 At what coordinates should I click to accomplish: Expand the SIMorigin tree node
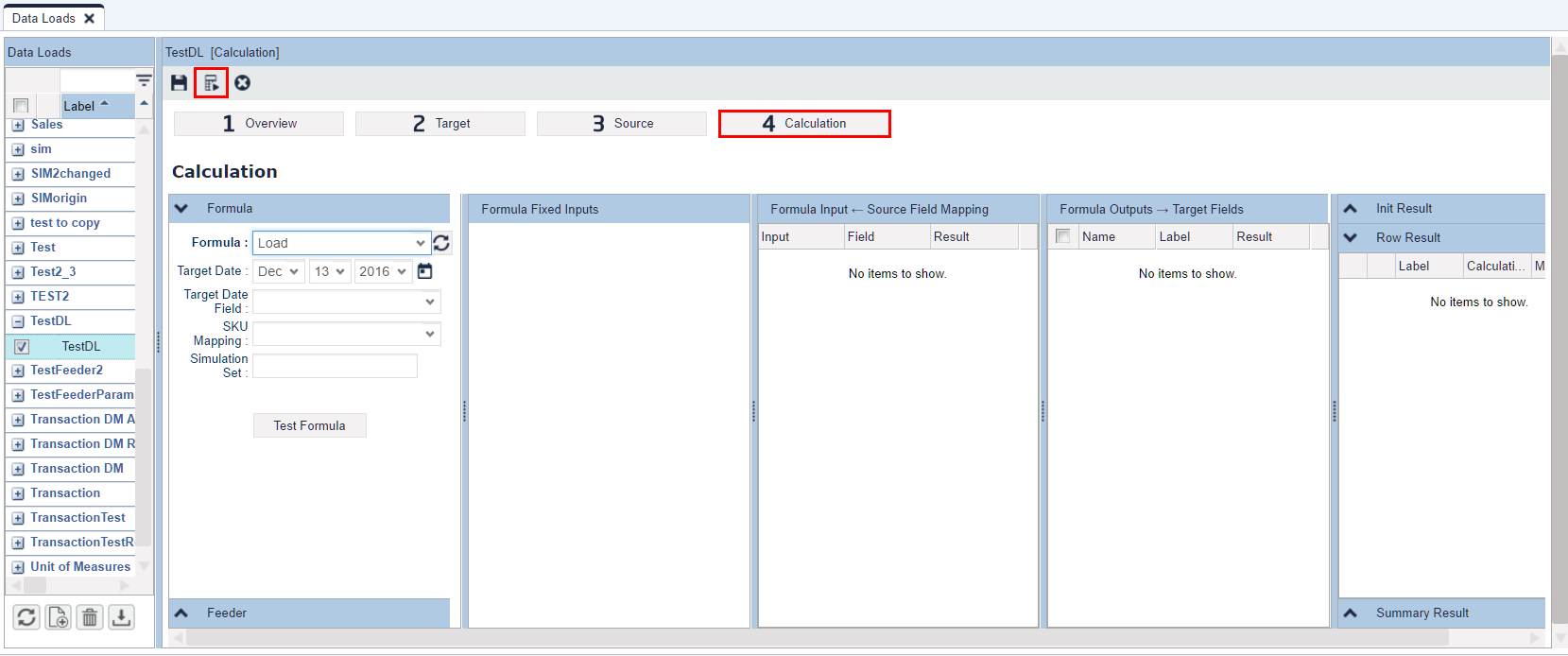pos(18,199)
